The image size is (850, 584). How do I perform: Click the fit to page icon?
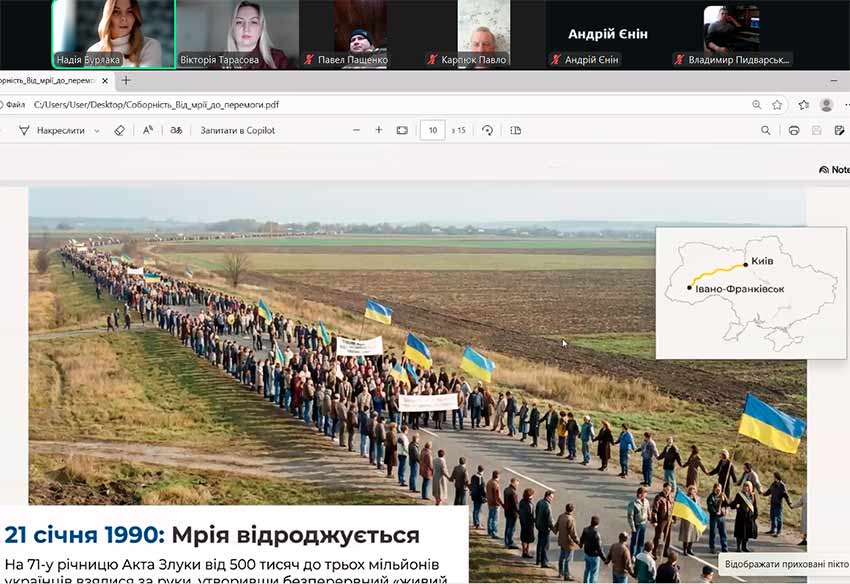[x=402, y=130]
